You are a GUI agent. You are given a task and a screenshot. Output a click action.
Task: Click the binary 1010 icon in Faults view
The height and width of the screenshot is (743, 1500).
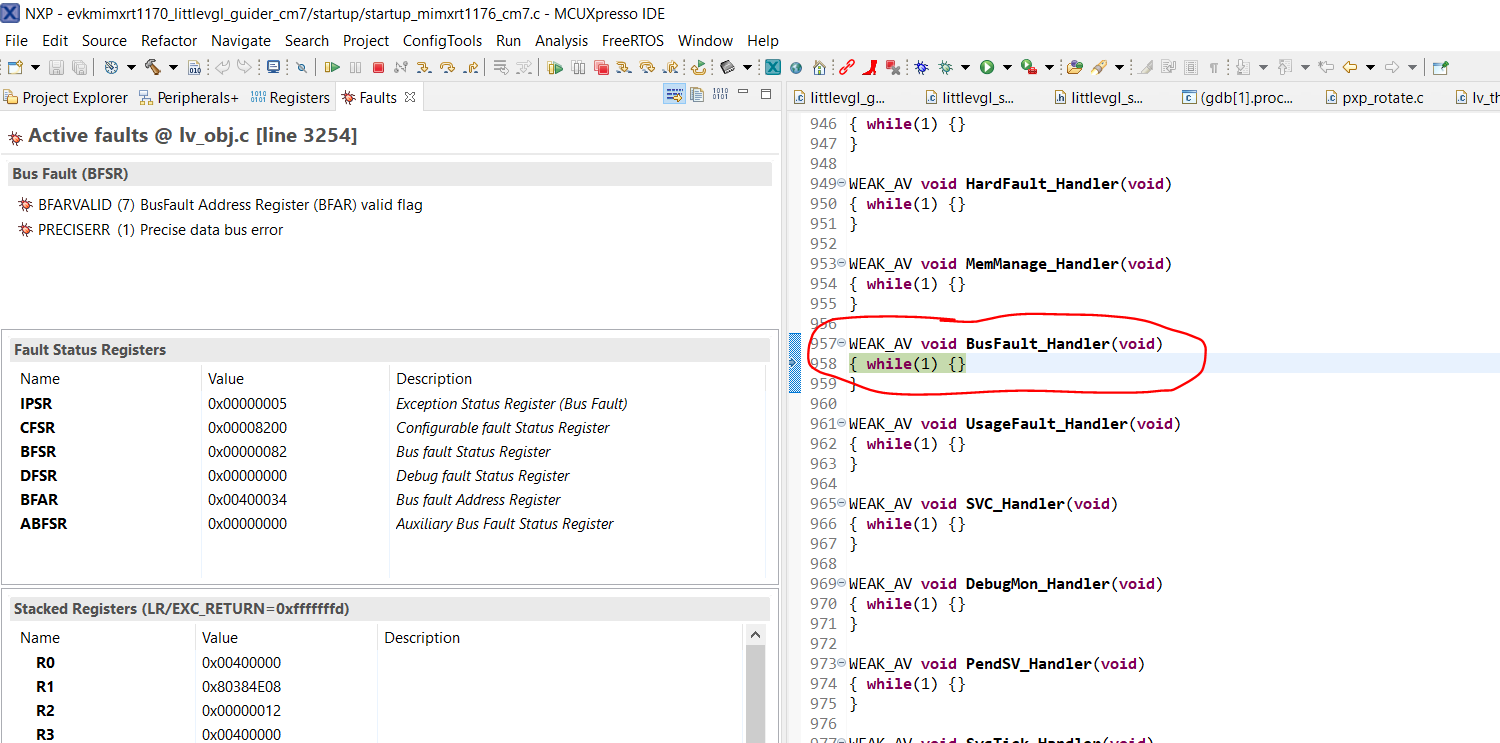coord(720,95)
